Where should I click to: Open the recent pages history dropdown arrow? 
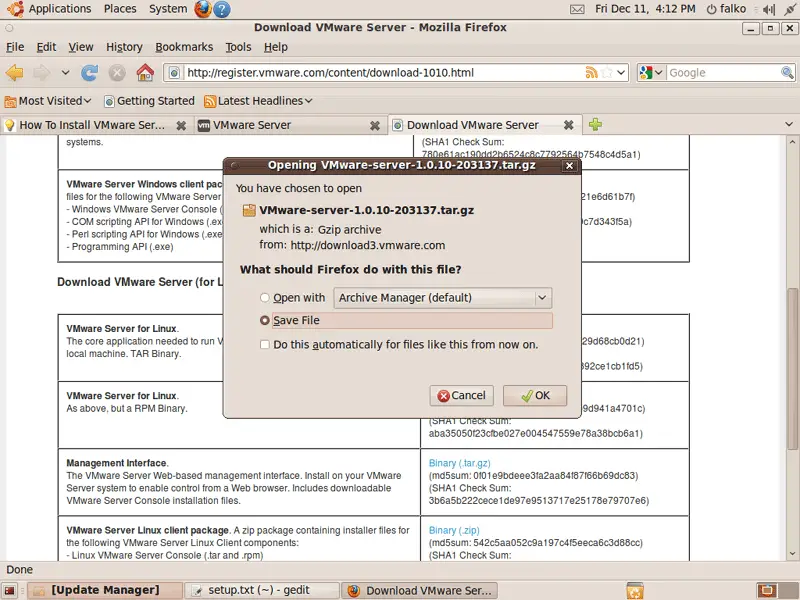pyautogui.click(x=65, y=72)
